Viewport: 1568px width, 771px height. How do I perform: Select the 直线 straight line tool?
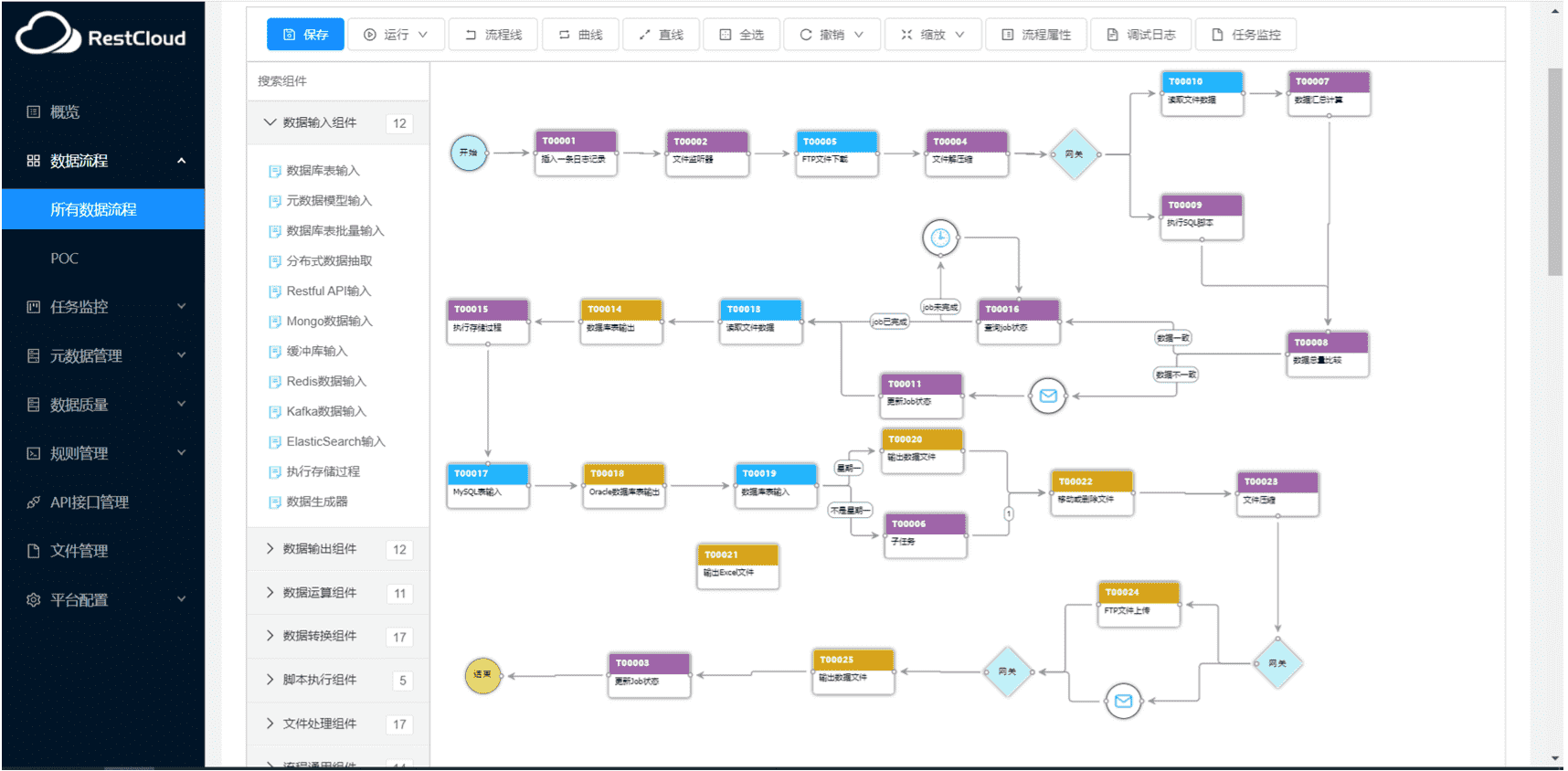(x=661, y=35)
